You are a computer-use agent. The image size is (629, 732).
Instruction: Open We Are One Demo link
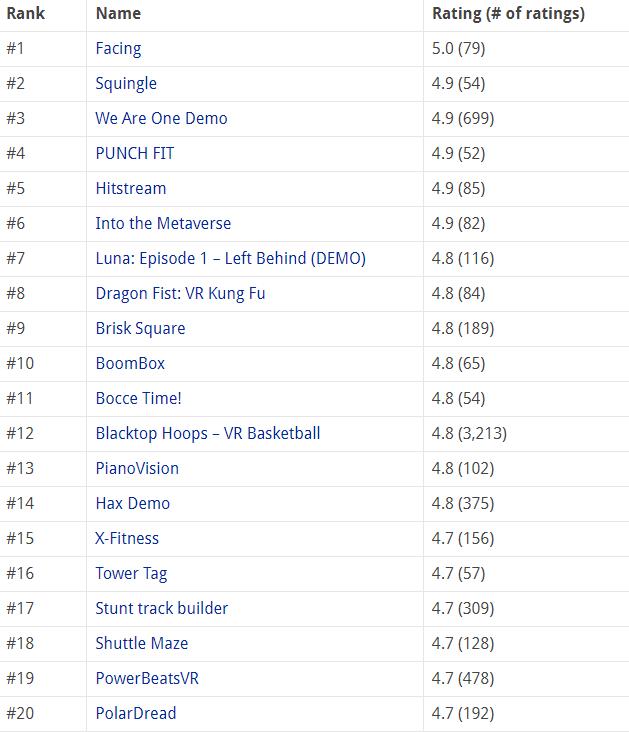pyautogui.click(x=161, y=118)
